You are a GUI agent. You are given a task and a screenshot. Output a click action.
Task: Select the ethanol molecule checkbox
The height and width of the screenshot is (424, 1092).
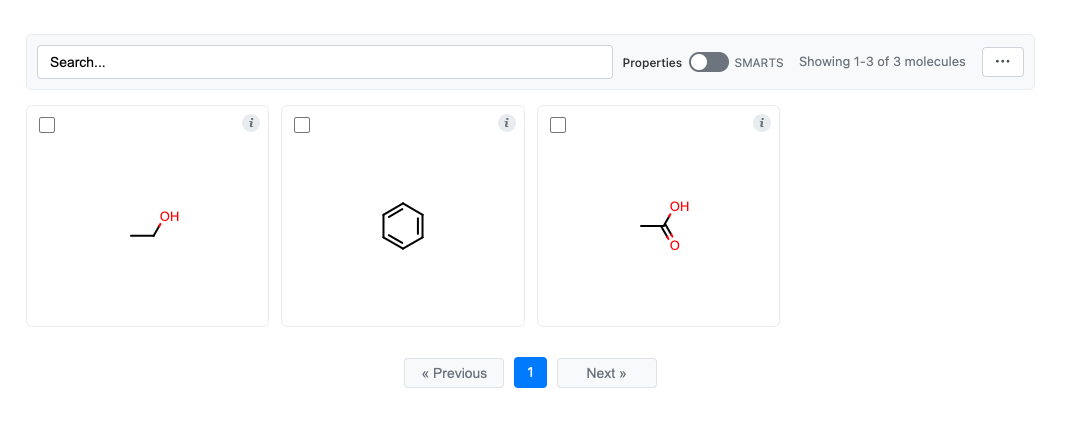[47, 125]
